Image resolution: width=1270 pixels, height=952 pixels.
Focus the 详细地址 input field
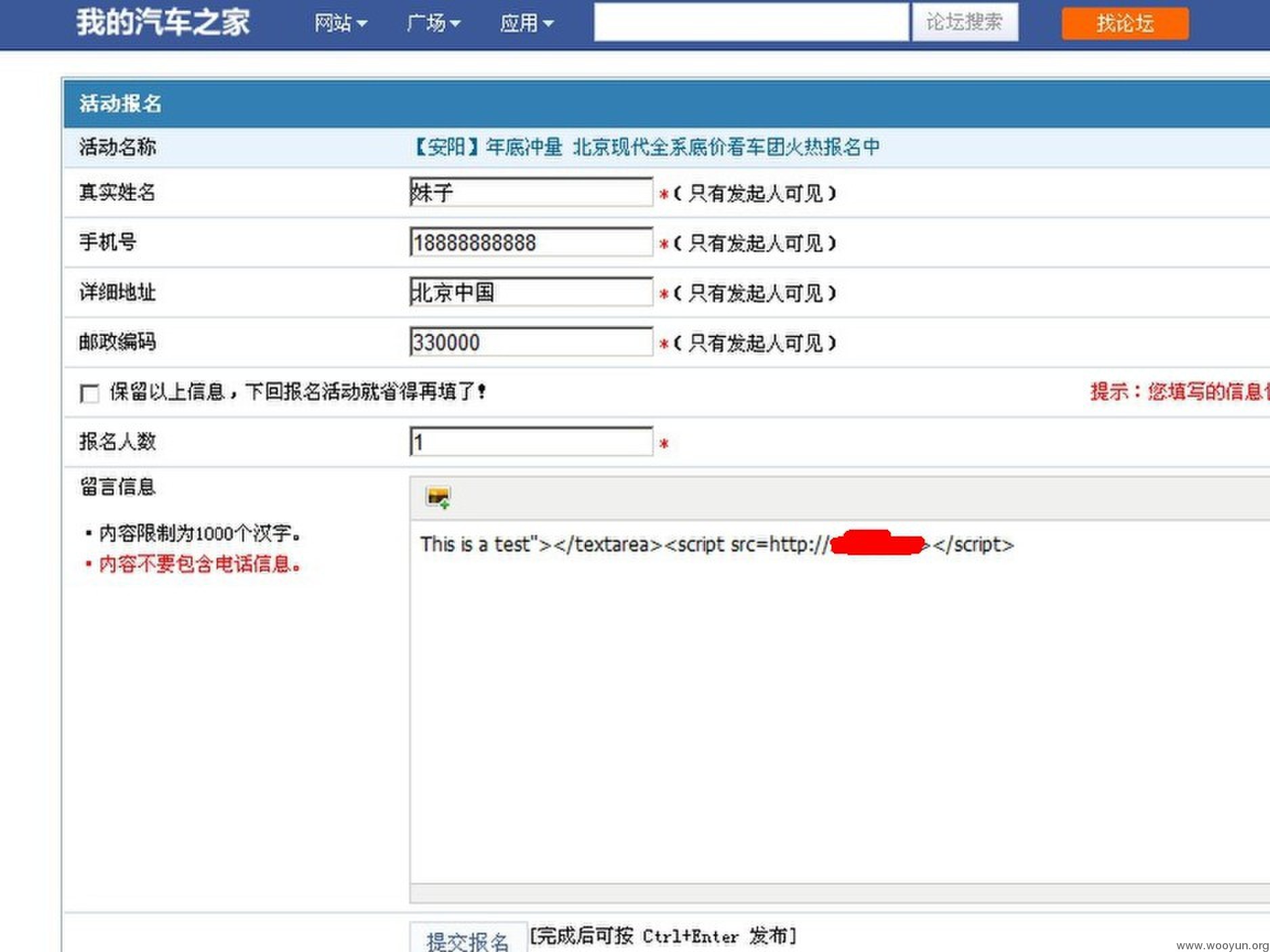coord(531,292)
